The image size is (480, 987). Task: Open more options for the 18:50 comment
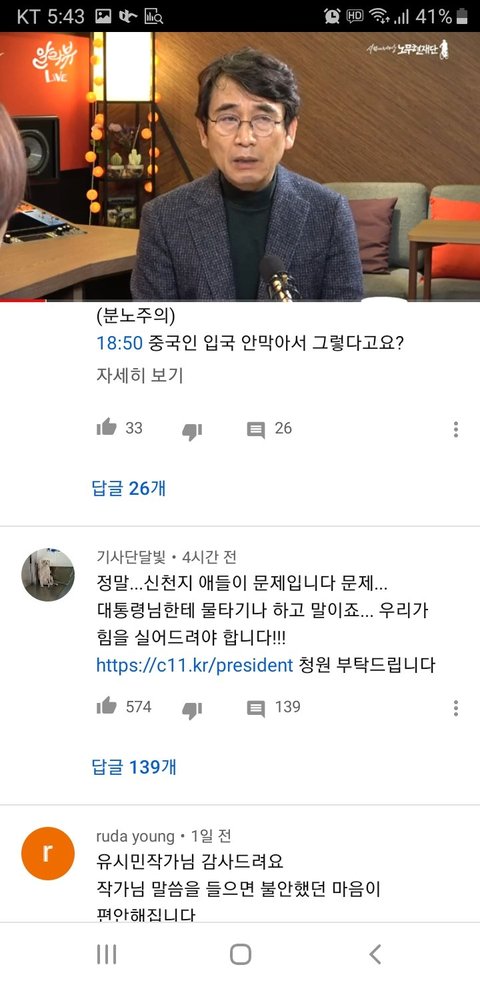tap(455, 429)
